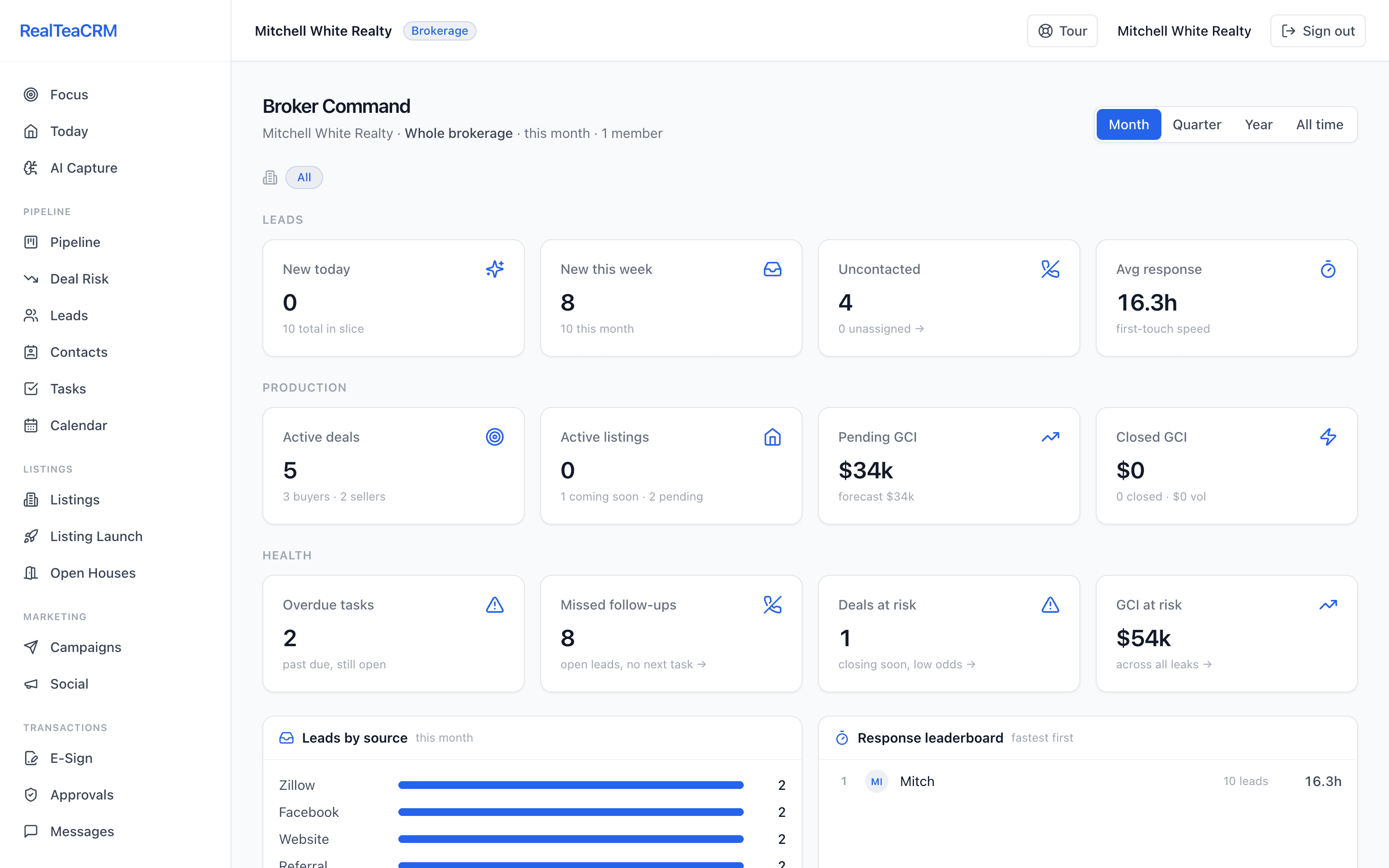1389x868 pixels.
Task: Click target icon on Active deals card
Action: [x=495, y=437]
